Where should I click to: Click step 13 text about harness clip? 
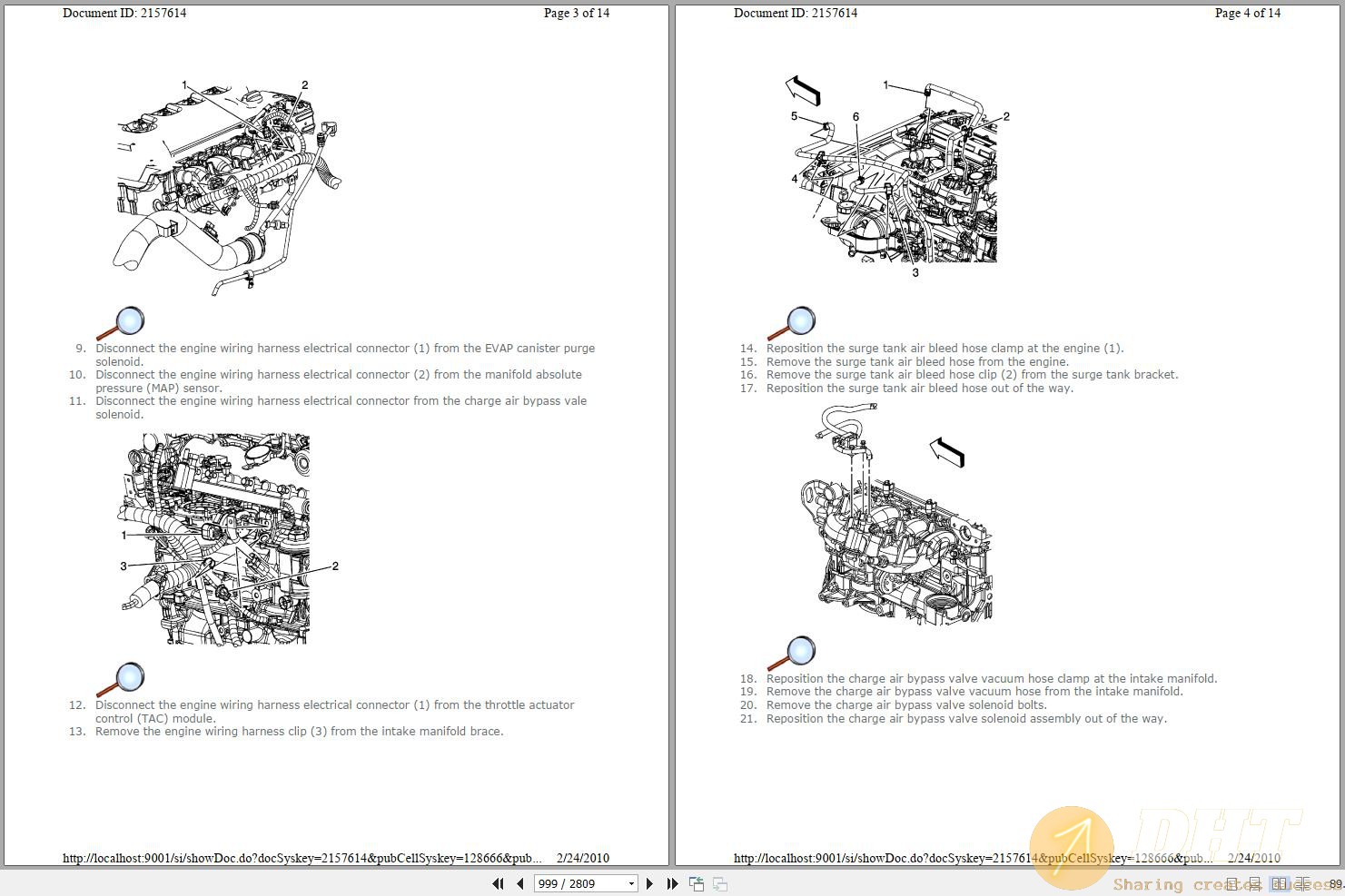click(299, 732)
